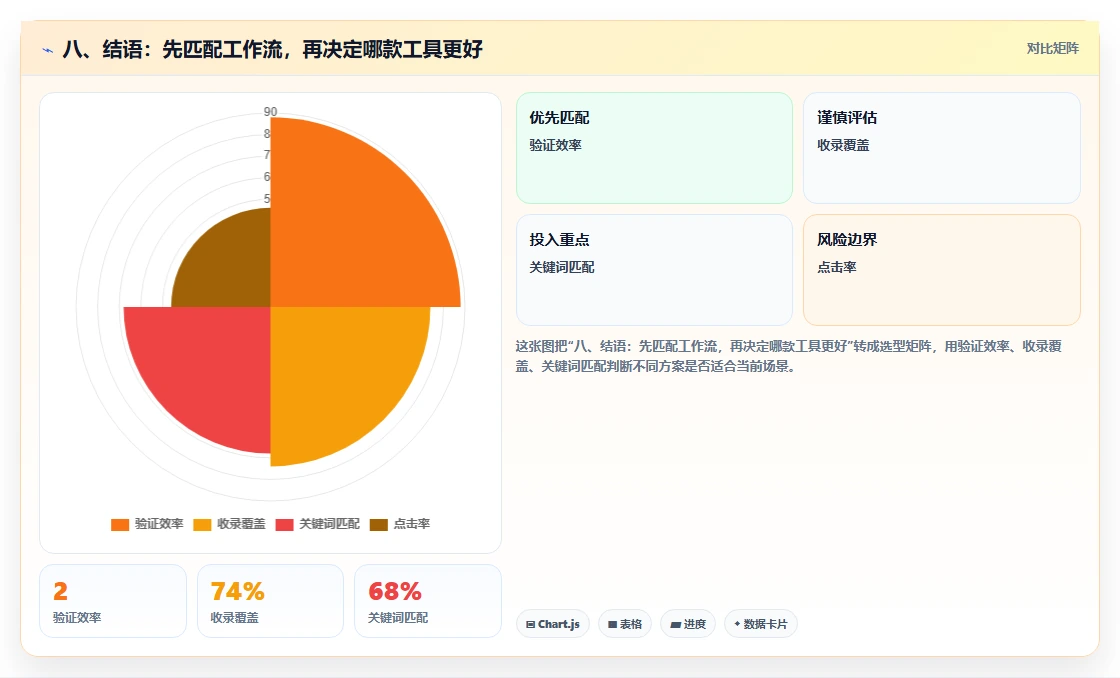The image size is (1120, 678).
Task: Click the icon inside 进度 tag
Action: [675, 624]
